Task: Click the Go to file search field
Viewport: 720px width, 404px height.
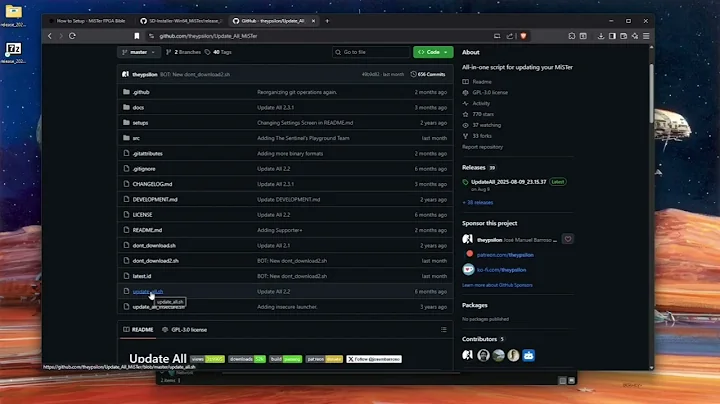Action: [x=371, y=52]
